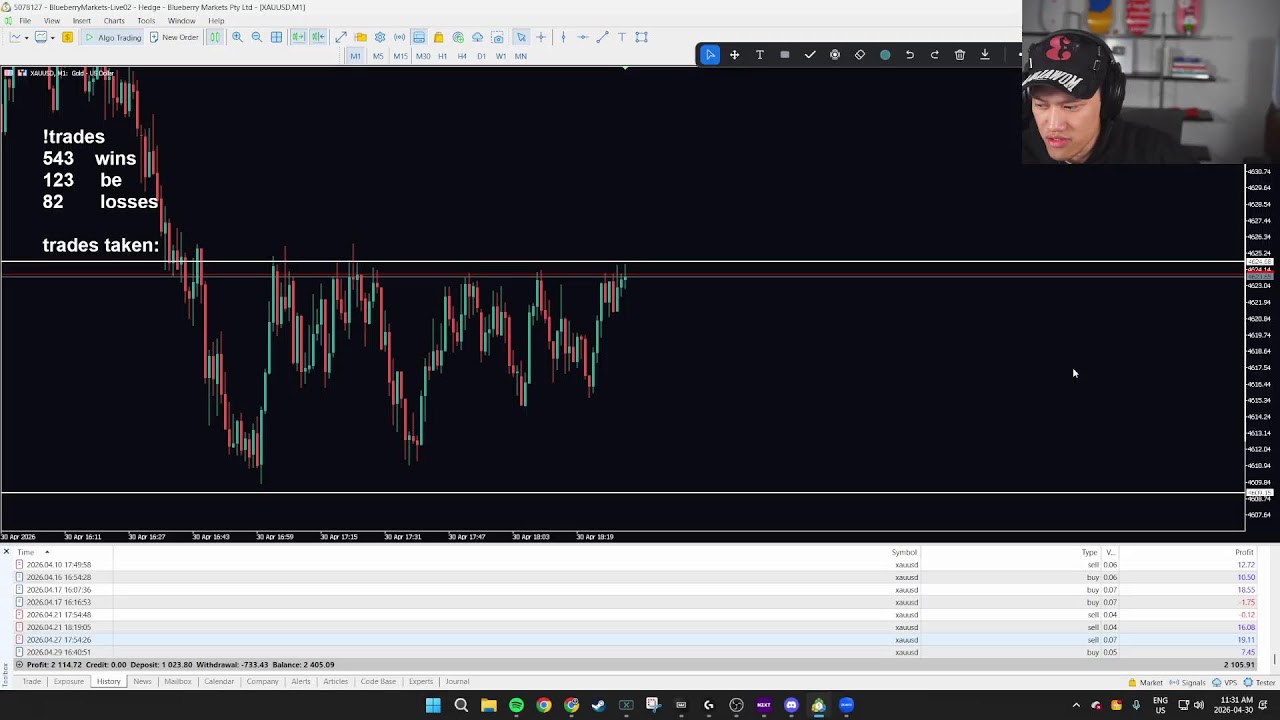Image resolution: width=1280 pixels, height=720 pixels.
Task: Open the Tools menu
Action: click(x=146, y=21)
